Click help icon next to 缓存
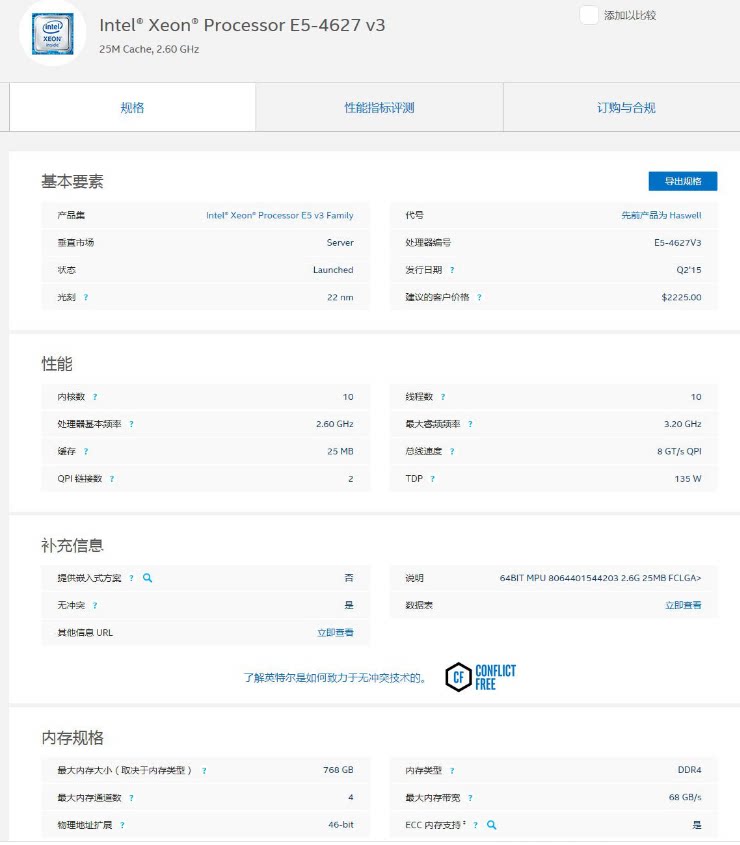 [x=86, y=451]
